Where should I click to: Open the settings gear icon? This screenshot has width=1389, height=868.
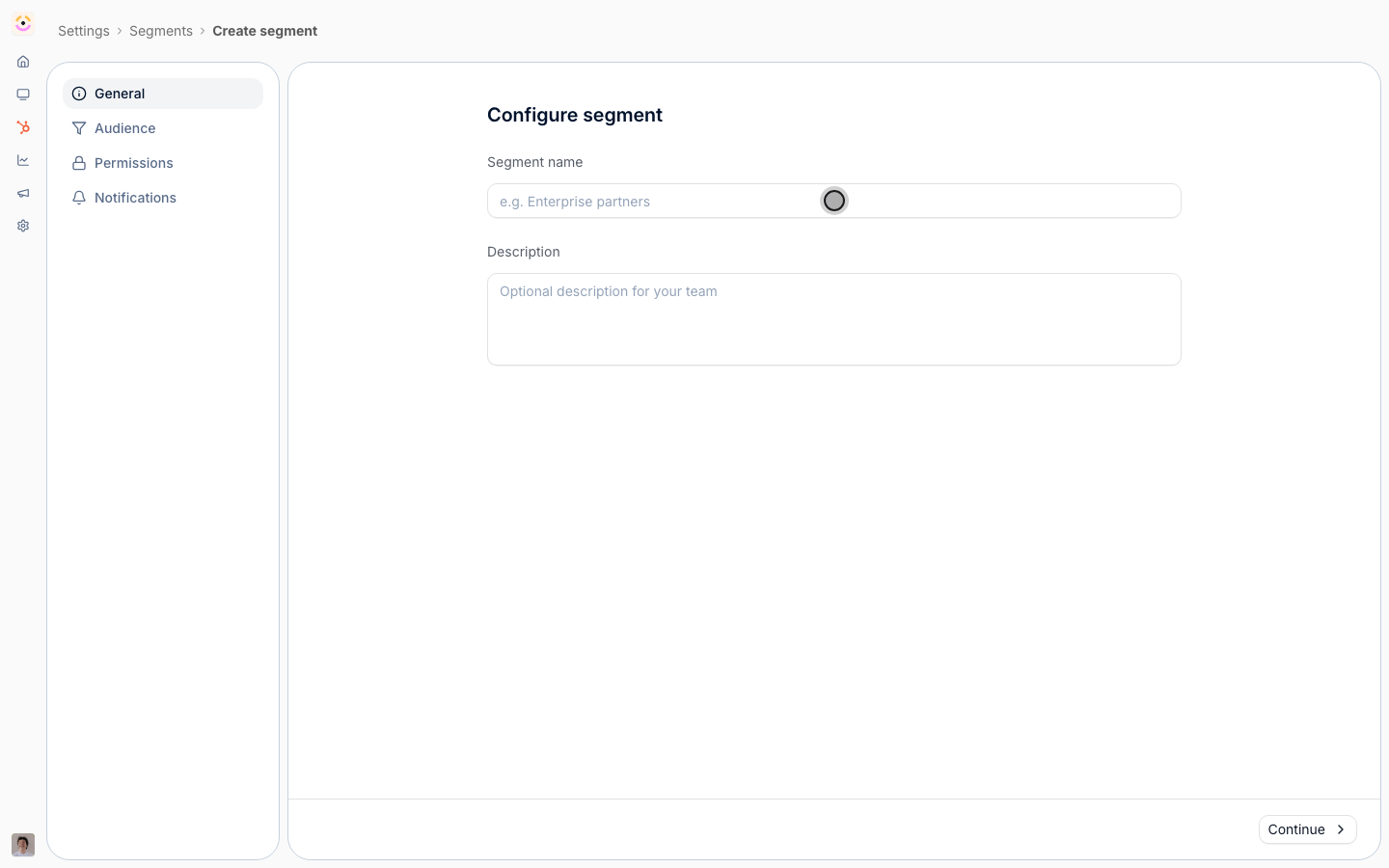pos(23,226)
